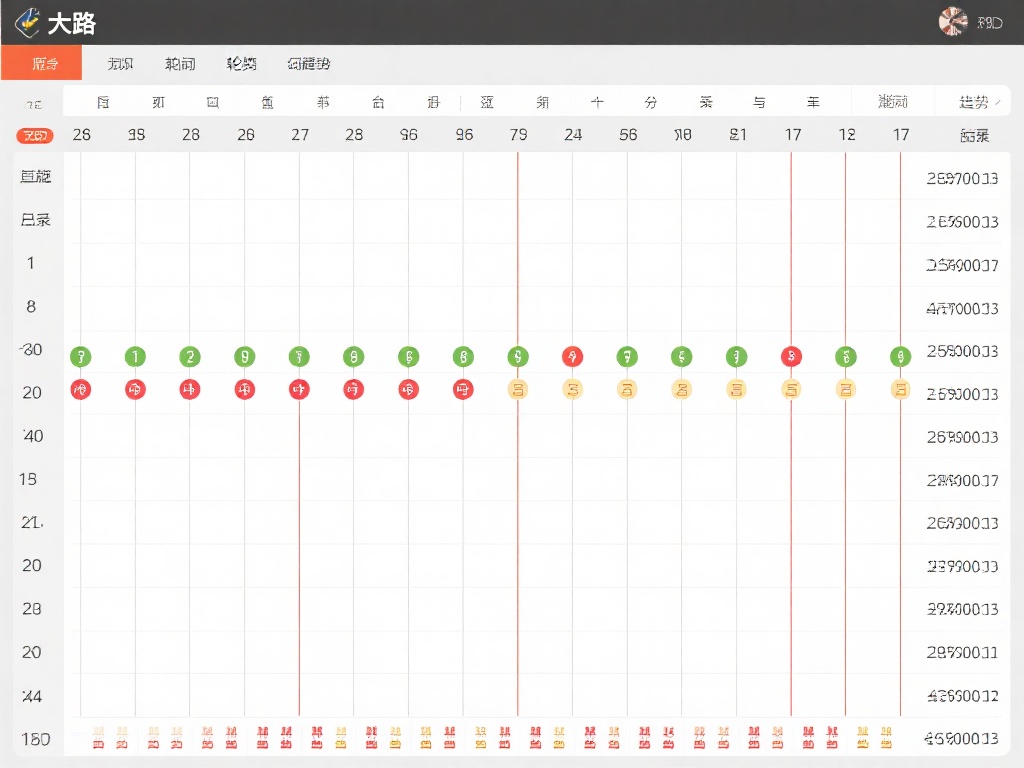
Task: Click the green circle numbered 1
Action: click(135, 356)
